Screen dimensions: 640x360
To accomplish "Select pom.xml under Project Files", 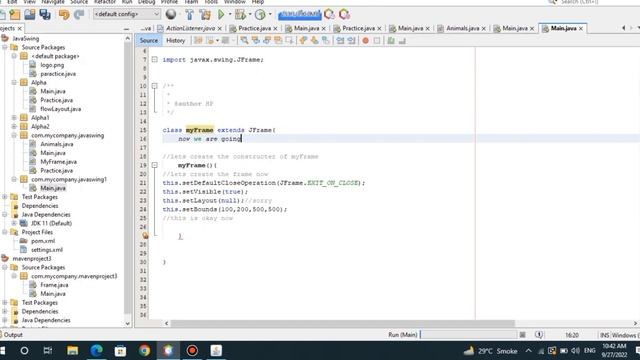I will coord(43,241).
